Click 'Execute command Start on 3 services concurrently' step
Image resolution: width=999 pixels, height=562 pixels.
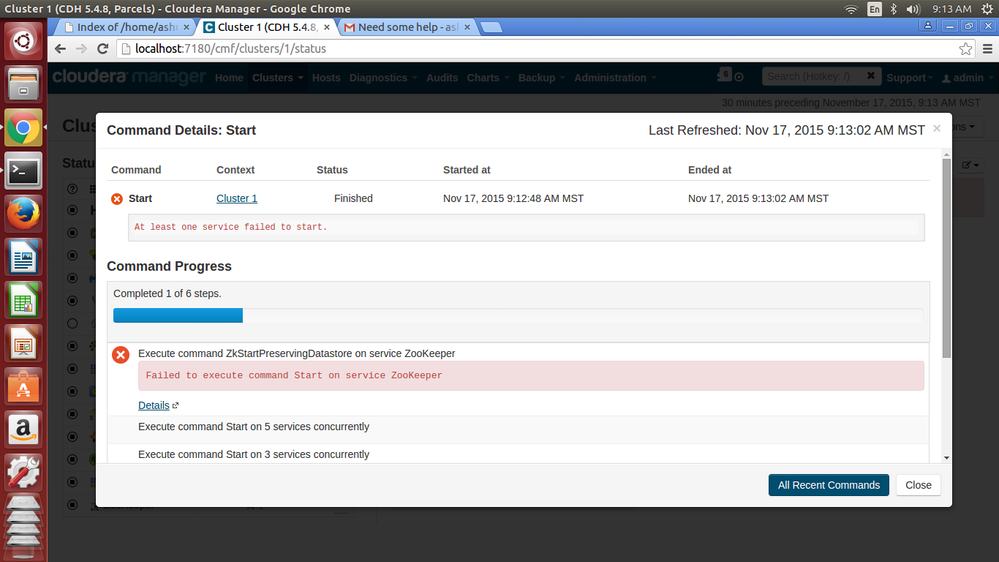point(254,454)
